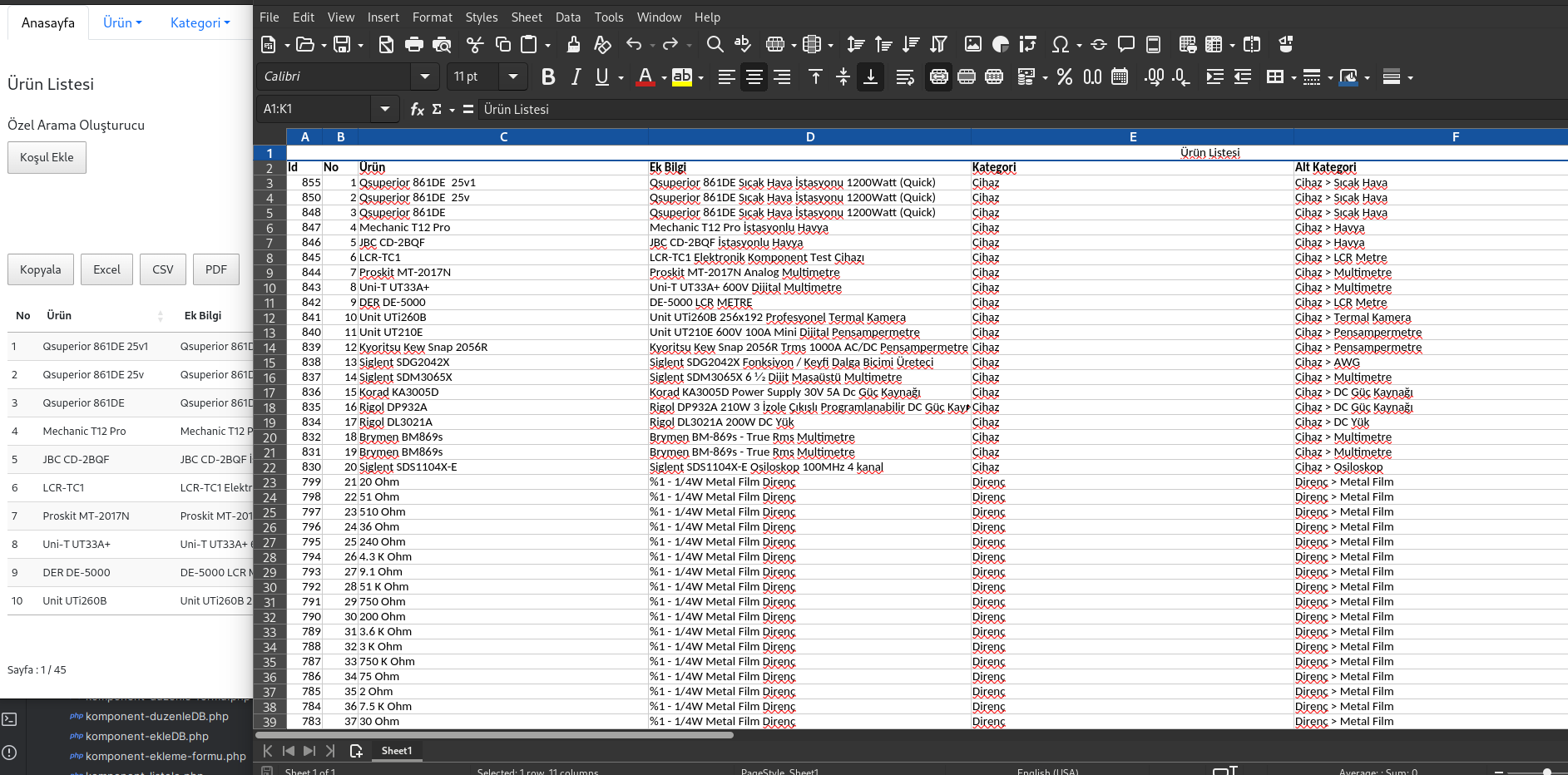The image size is (1568, 775).
Task: Open the 11 pt font size dropdown
Action: click(x=513, y=77)
